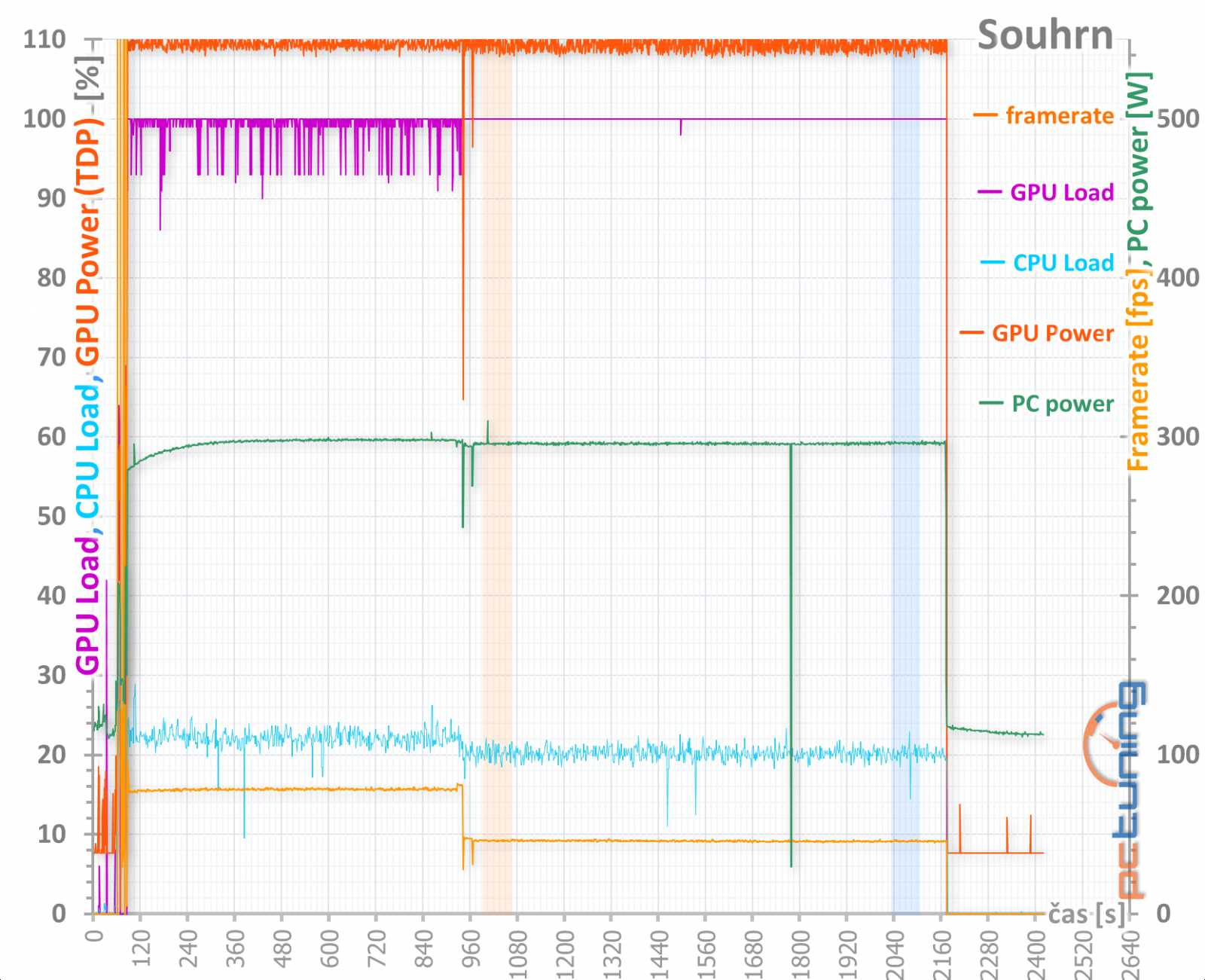The height and width of the screenshot is (980, 1205).
Task: Click the left axis value 110
Action: coord(44,40)
